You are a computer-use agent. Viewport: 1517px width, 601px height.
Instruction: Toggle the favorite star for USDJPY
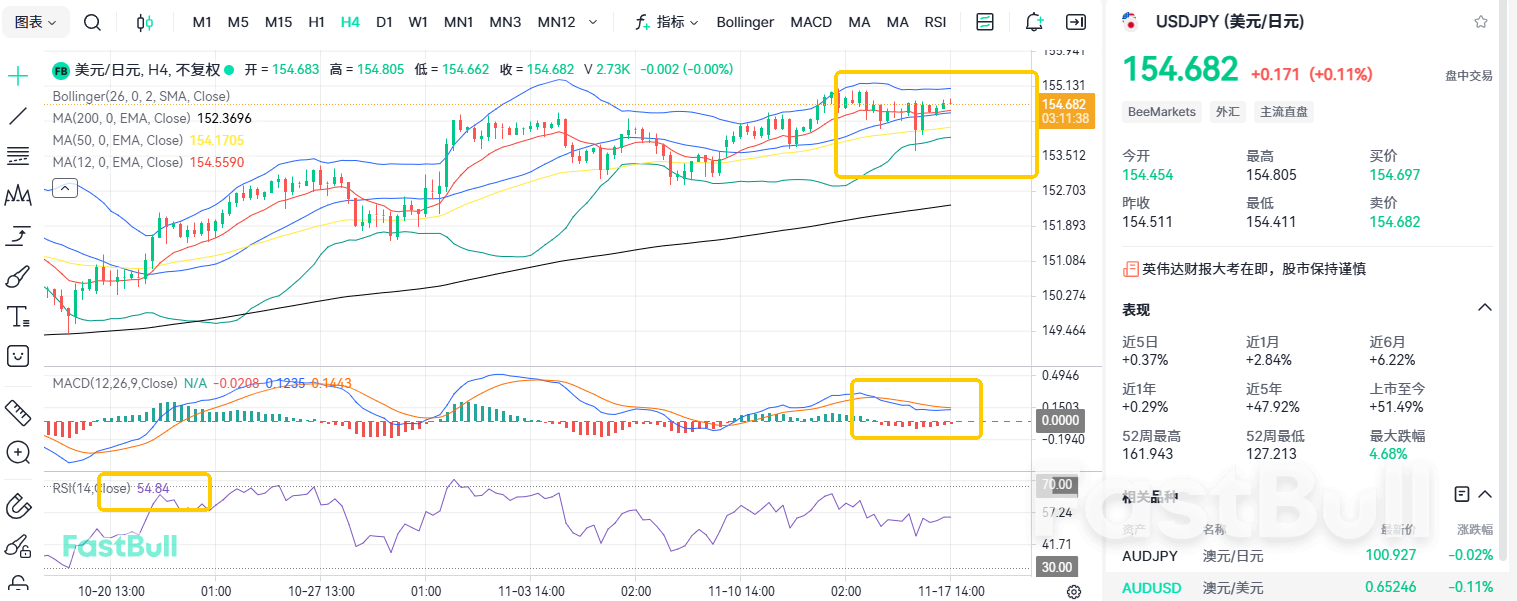[x=1479, y=21]
